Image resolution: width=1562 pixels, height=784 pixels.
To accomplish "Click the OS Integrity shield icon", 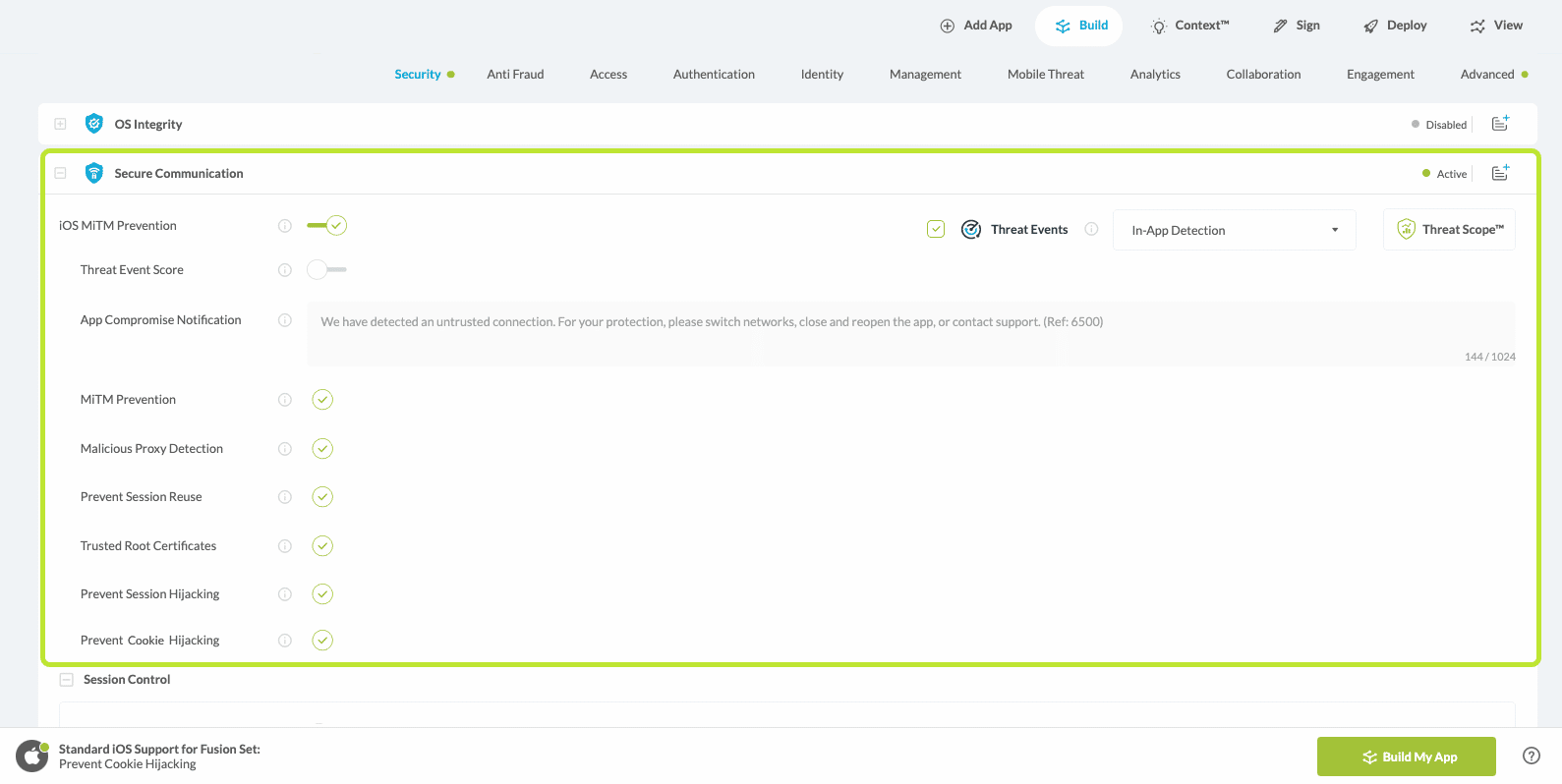I will (x=94, y=124).
